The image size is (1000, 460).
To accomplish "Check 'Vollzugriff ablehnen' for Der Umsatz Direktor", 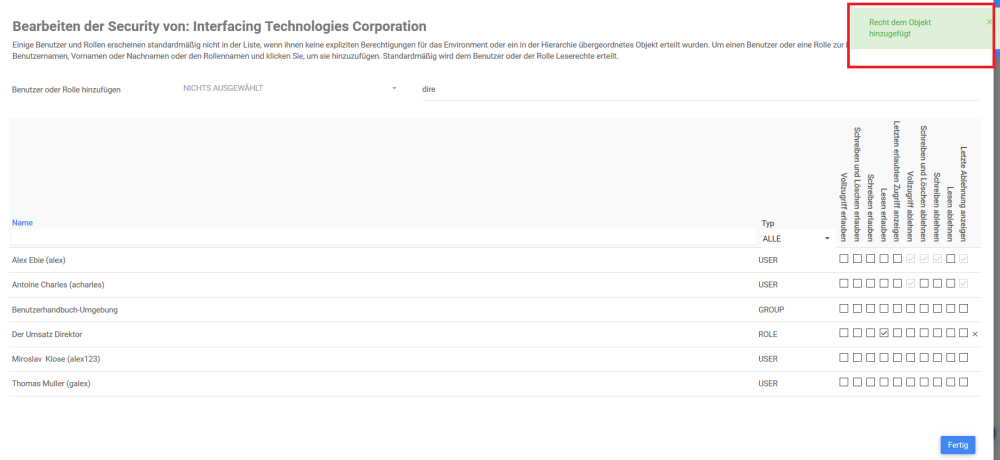I will (x=911, y=332).
